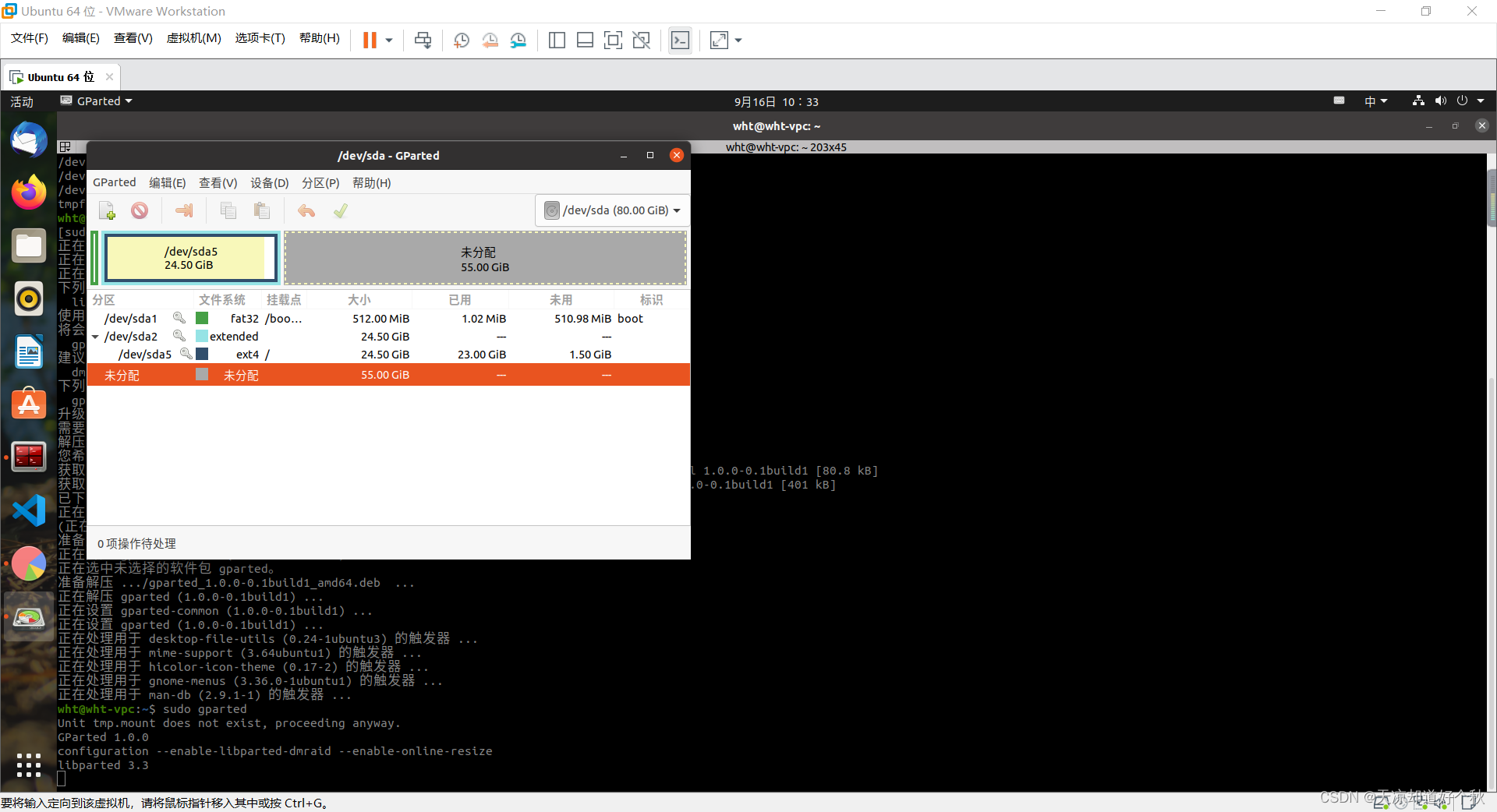The image size is (1497, 812).
Task: Toggle the VMware library sidebar view icon
Action: click(x=557, y=40)
